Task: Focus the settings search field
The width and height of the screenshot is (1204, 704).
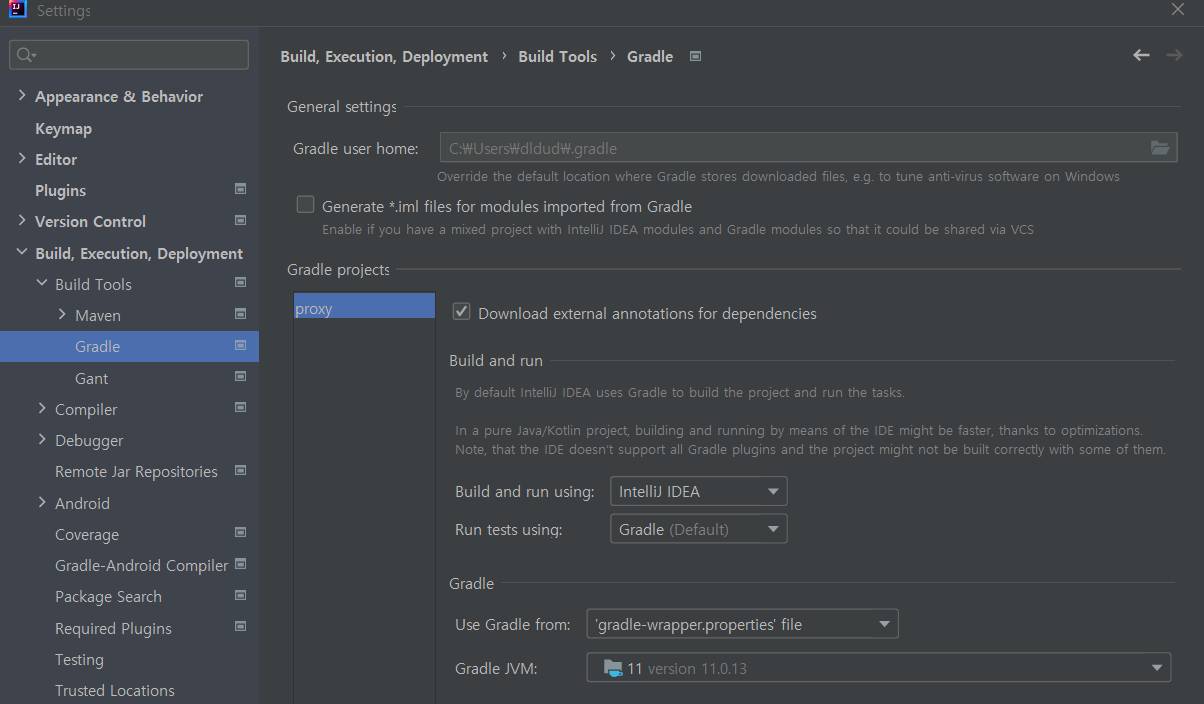Action: (x=129, y=55)
